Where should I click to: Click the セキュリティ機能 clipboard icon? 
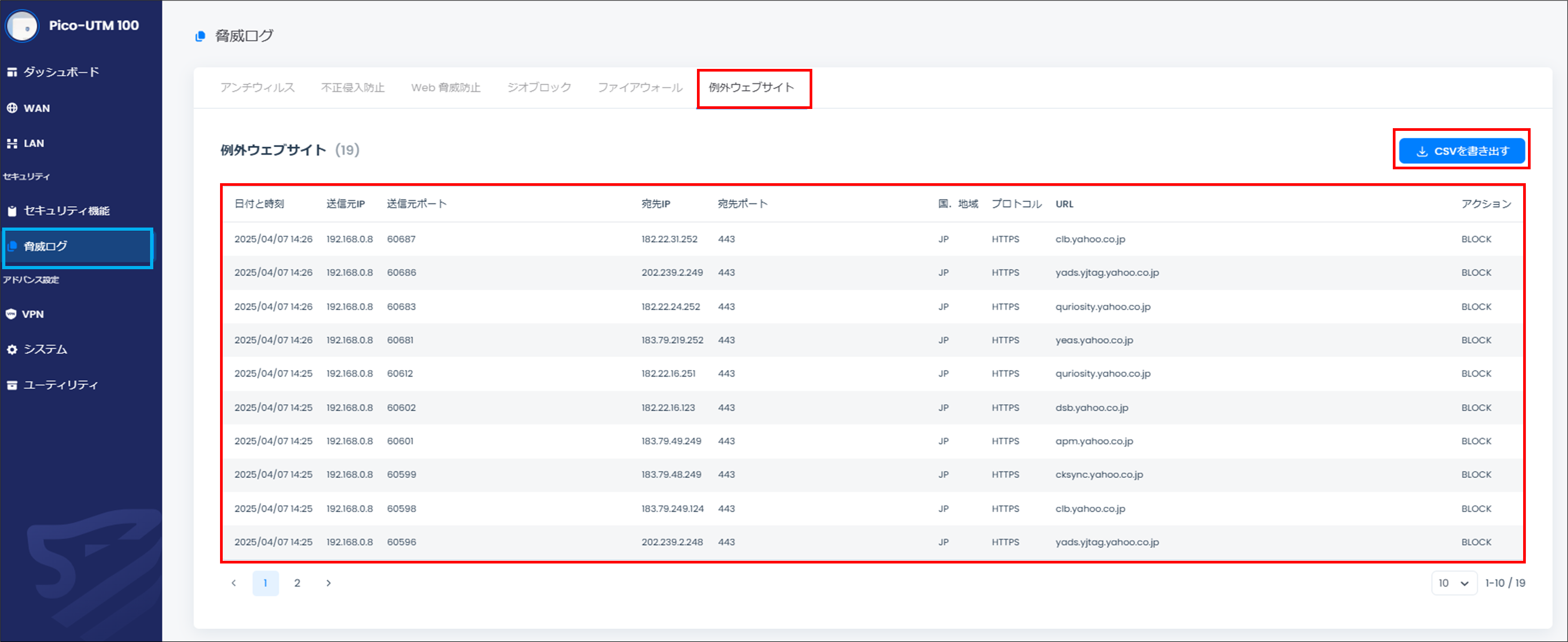click(x=12, y=211)
